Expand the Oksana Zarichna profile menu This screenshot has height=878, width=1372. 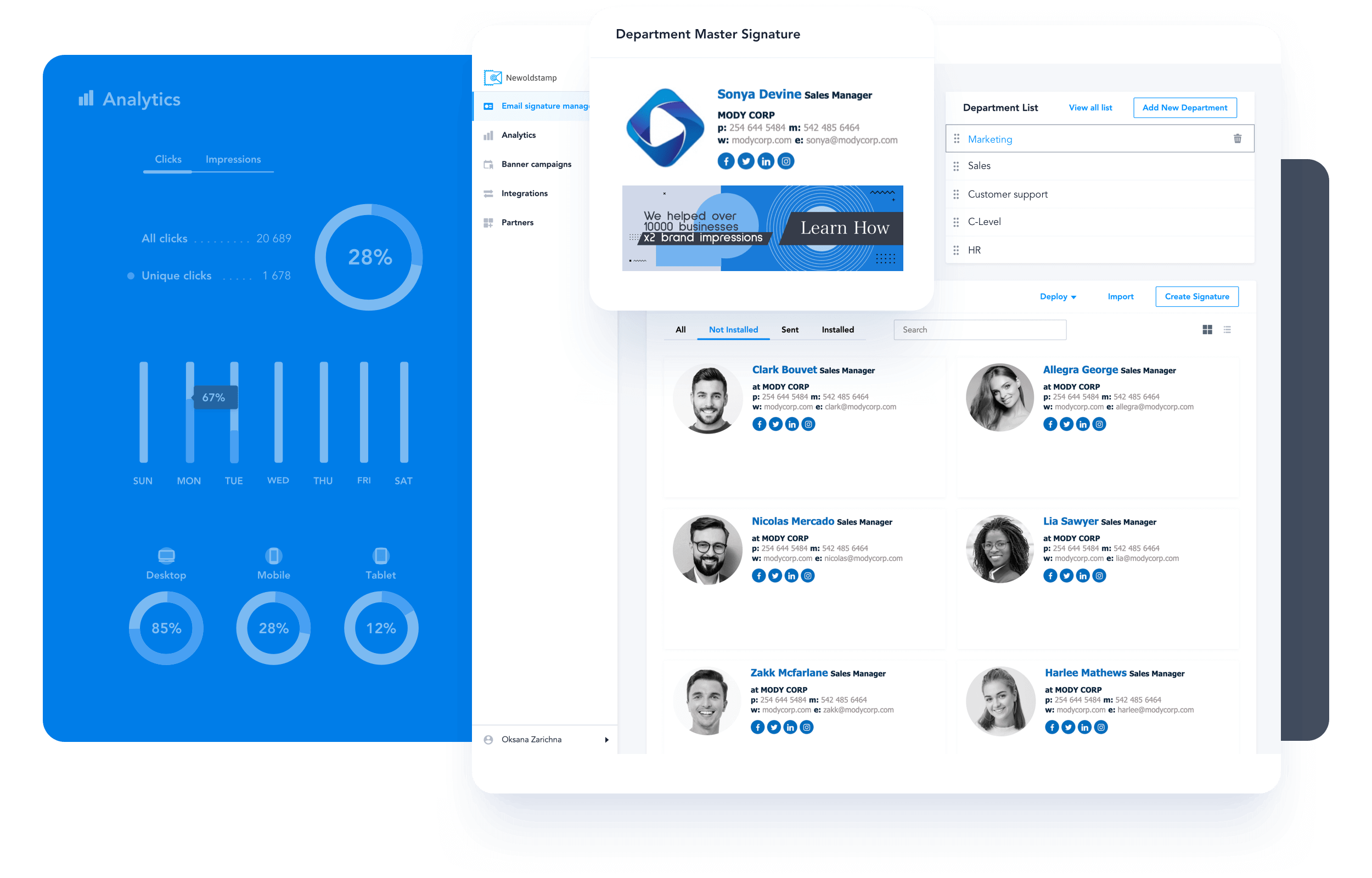[x=609, y=740]
